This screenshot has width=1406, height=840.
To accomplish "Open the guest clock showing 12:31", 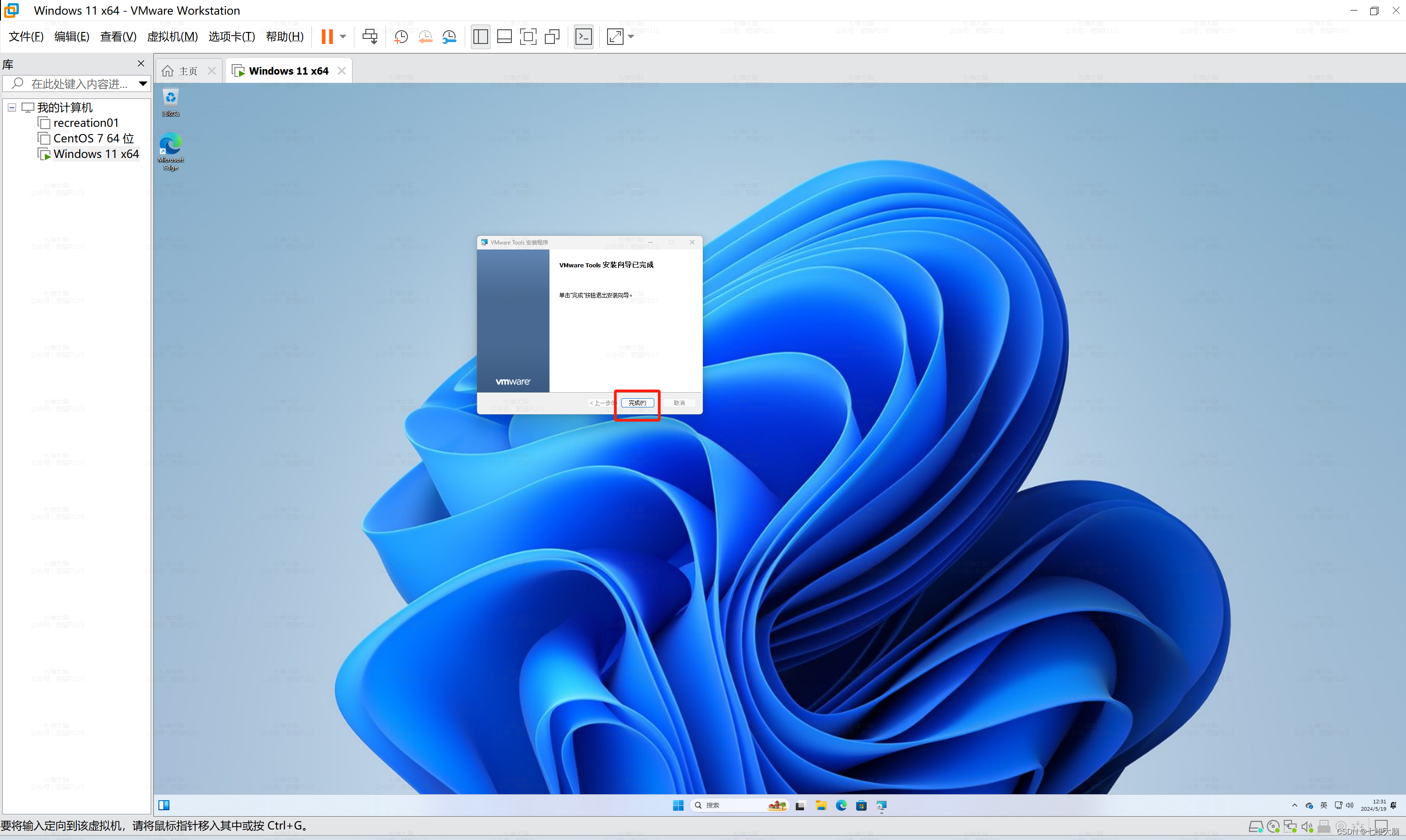I will 1373,806.
